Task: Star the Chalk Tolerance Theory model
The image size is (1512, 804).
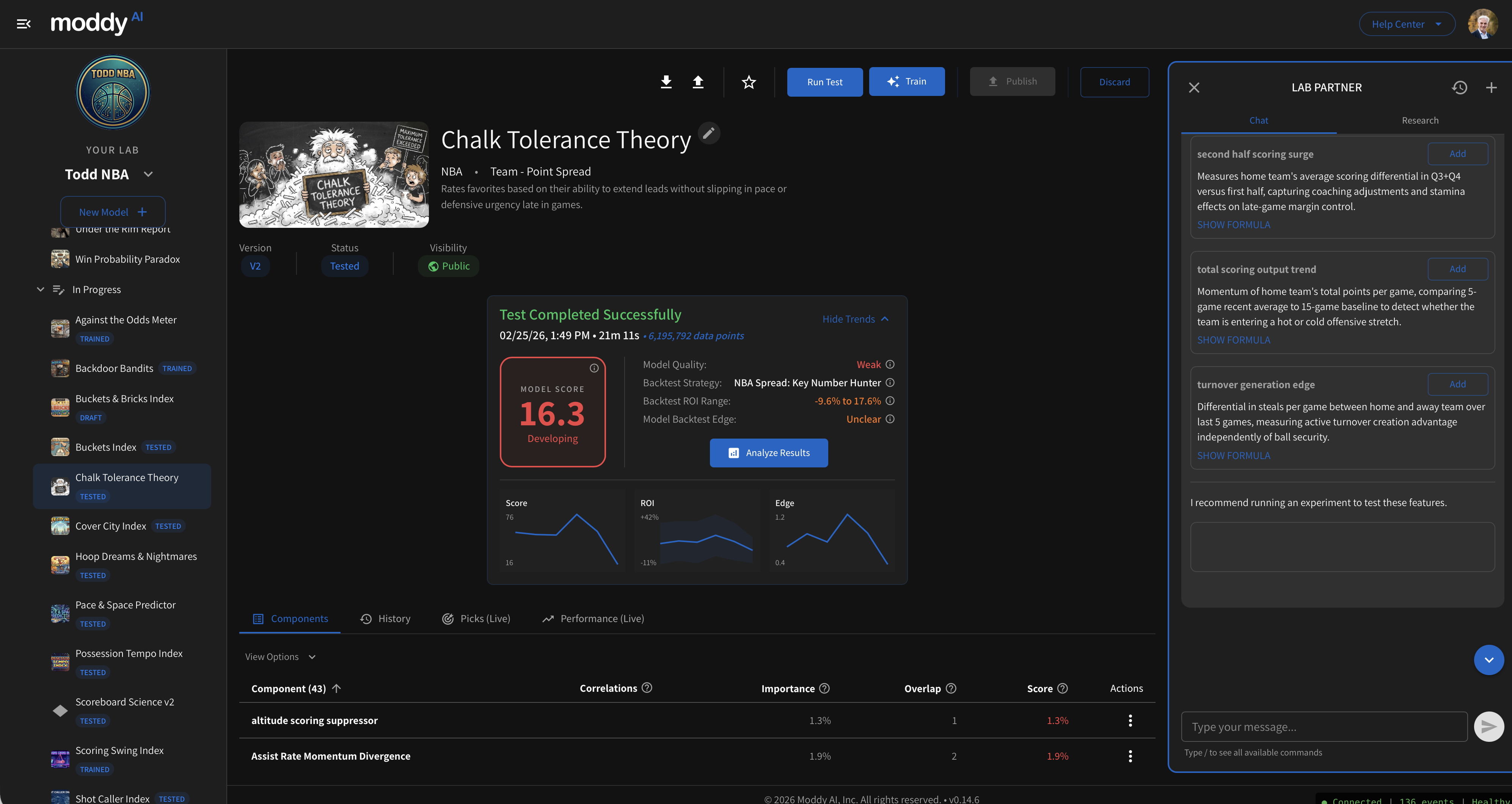Action: (749, 82)
